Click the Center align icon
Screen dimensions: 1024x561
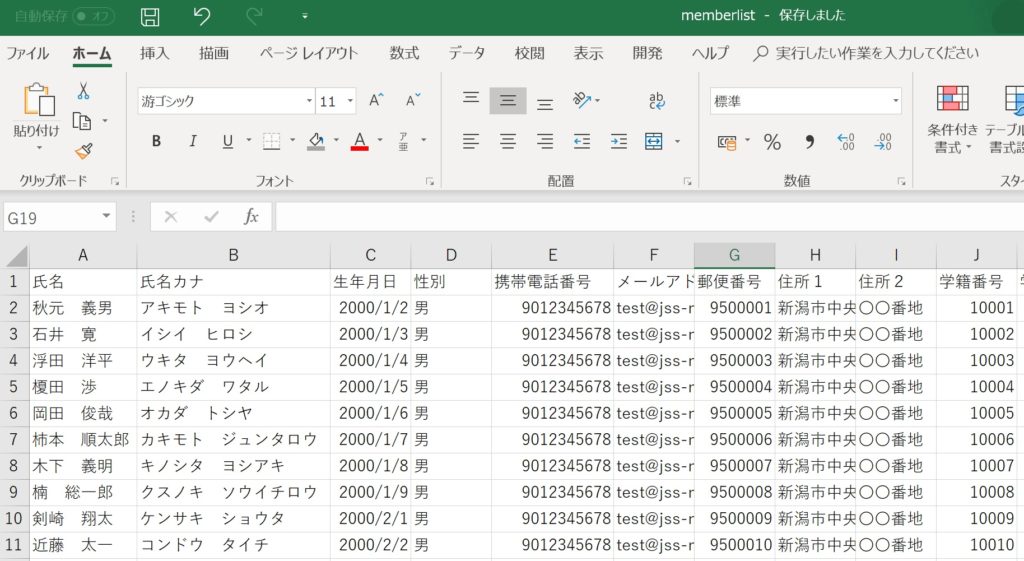point(507,141)
